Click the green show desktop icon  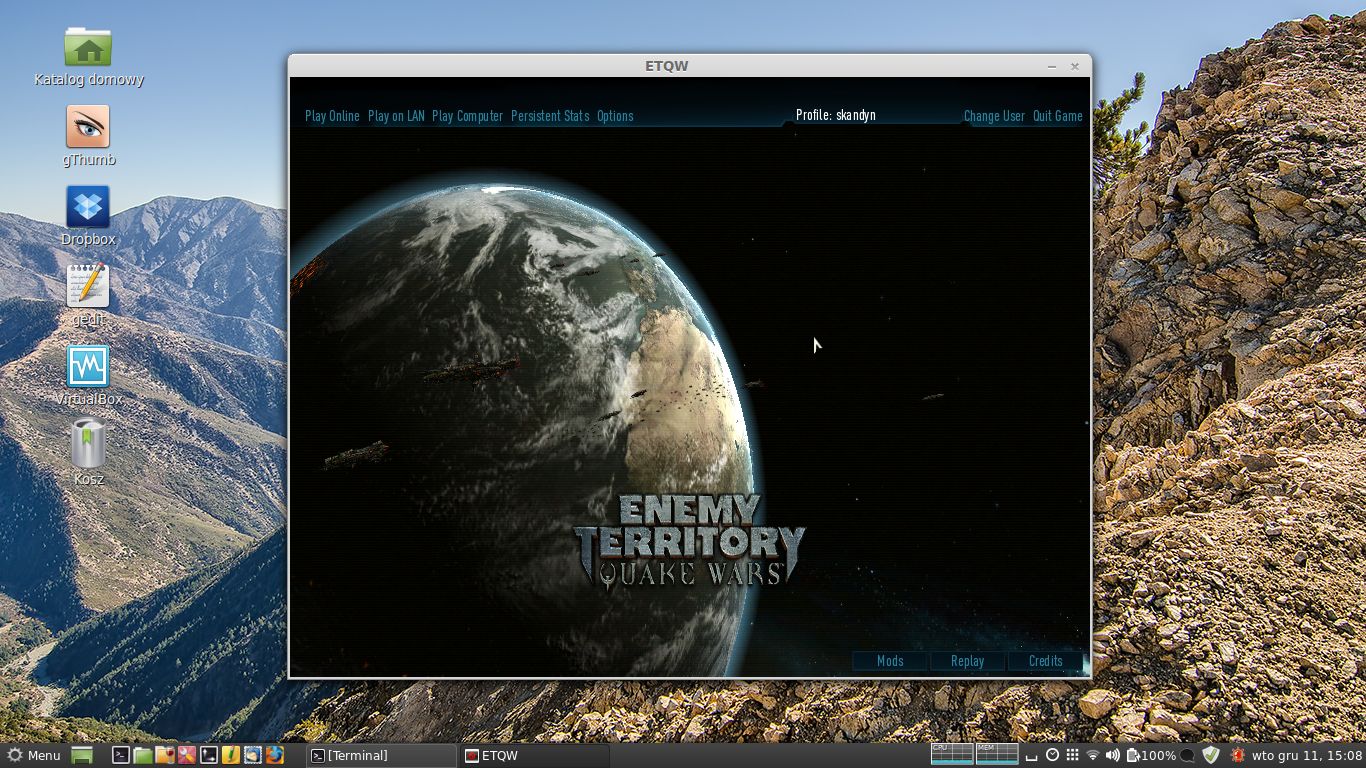[x=82, y=755]
